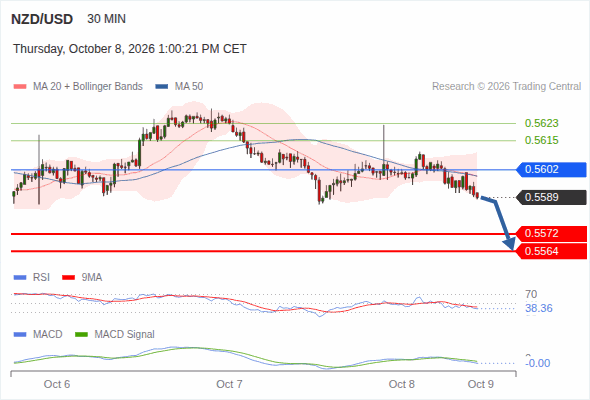Click the Oct 8 date axis label
This screenshot has height=400, width=590.
tap(401, 384)
